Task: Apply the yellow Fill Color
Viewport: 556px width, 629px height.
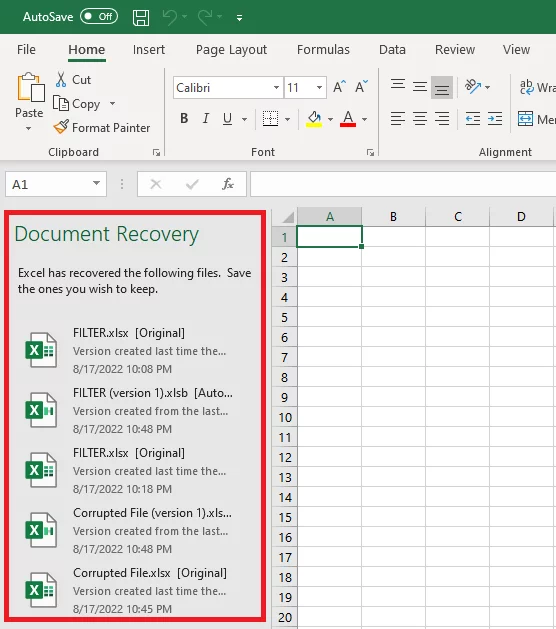Action: click(314, 118)
